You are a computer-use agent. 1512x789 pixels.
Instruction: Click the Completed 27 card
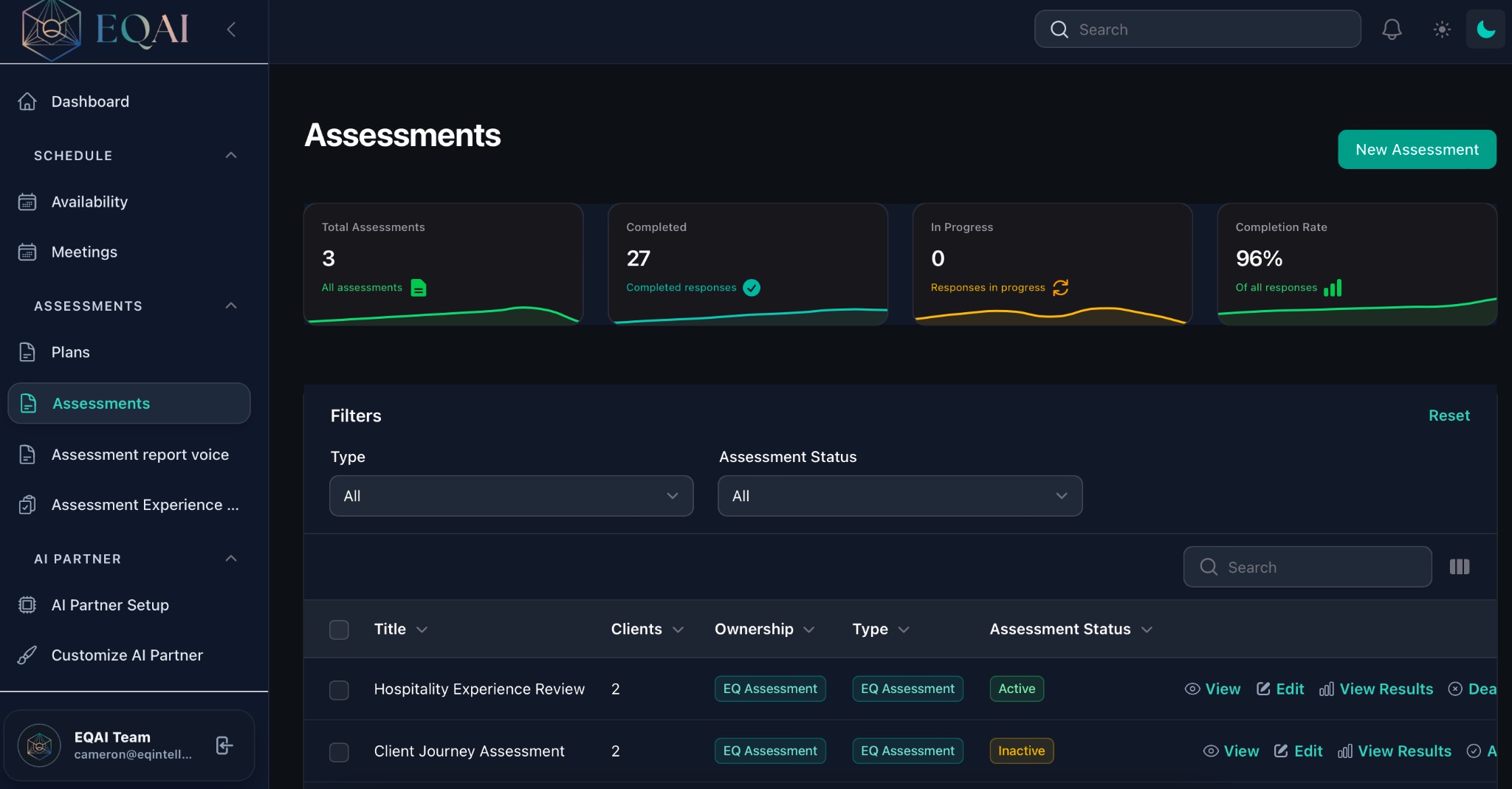747,264
